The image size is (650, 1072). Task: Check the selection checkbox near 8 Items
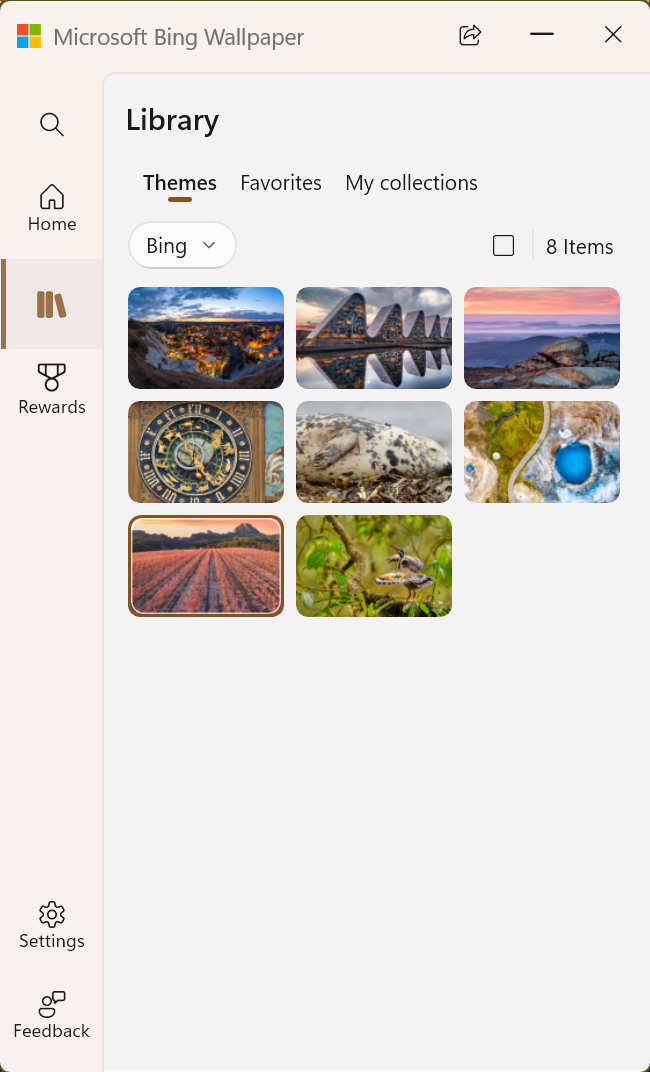(x=503, y=245)
